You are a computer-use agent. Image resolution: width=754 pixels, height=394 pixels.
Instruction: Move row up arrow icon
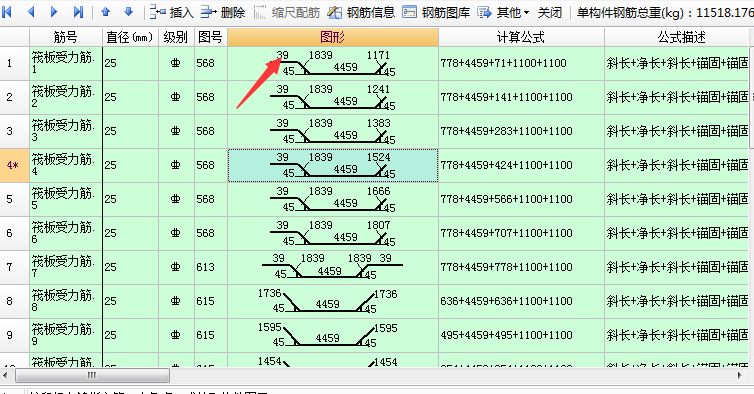click(x=105, y=12)
